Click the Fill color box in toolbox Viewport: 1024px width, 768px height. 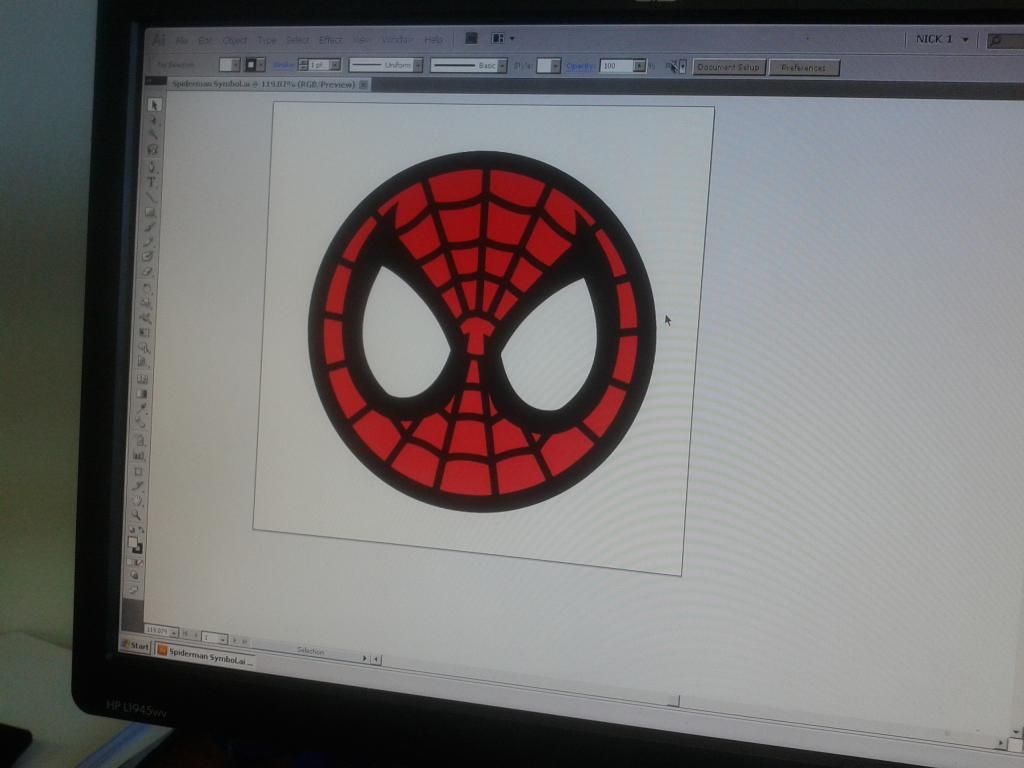click(x=133, y=542)
